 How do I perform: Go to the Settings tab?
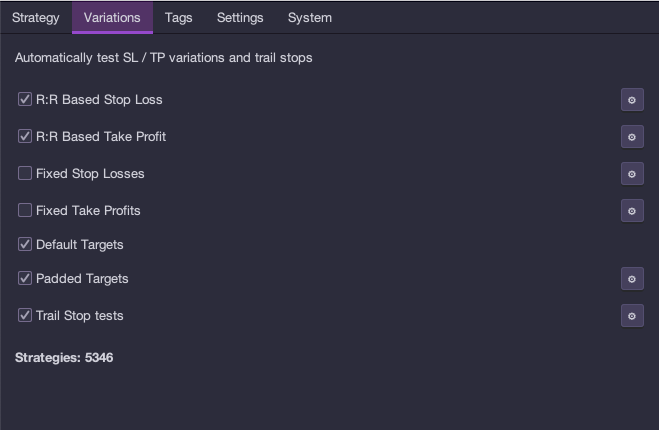coord(240,18)
